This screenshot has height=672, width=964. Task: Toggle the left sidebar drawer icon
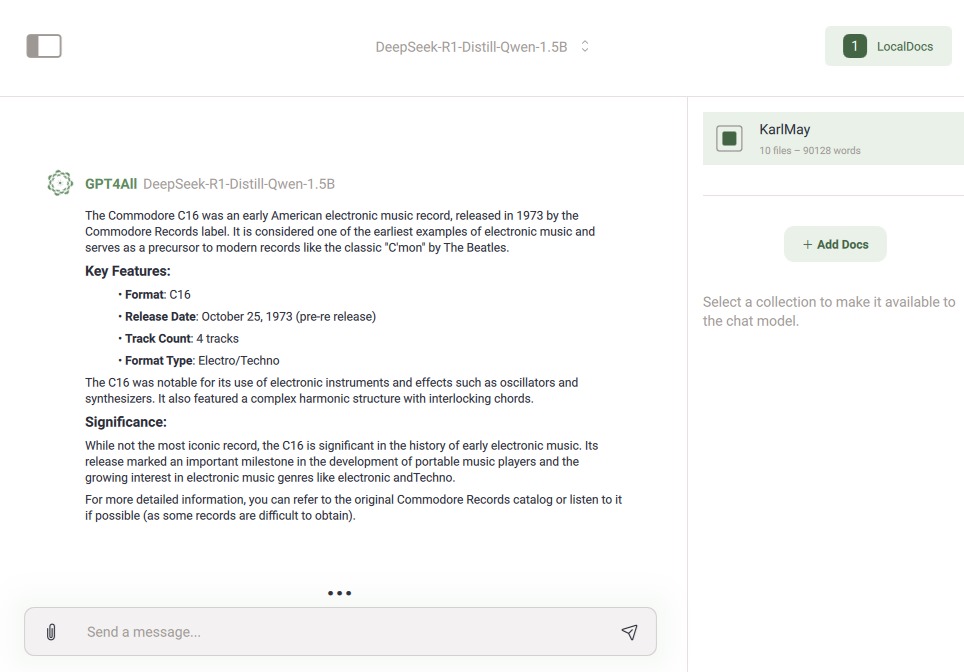(x=44, y=46)
